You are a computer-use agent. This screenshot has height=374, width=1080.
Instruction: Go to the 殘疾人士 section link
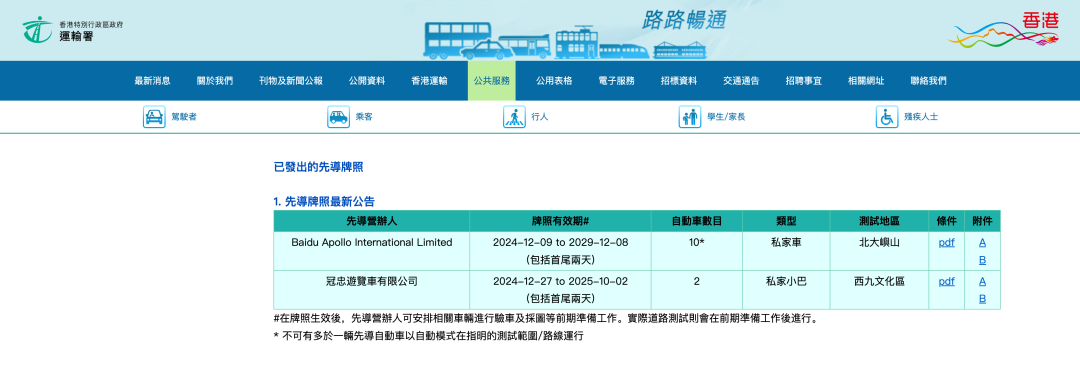(x=921, y=117)
